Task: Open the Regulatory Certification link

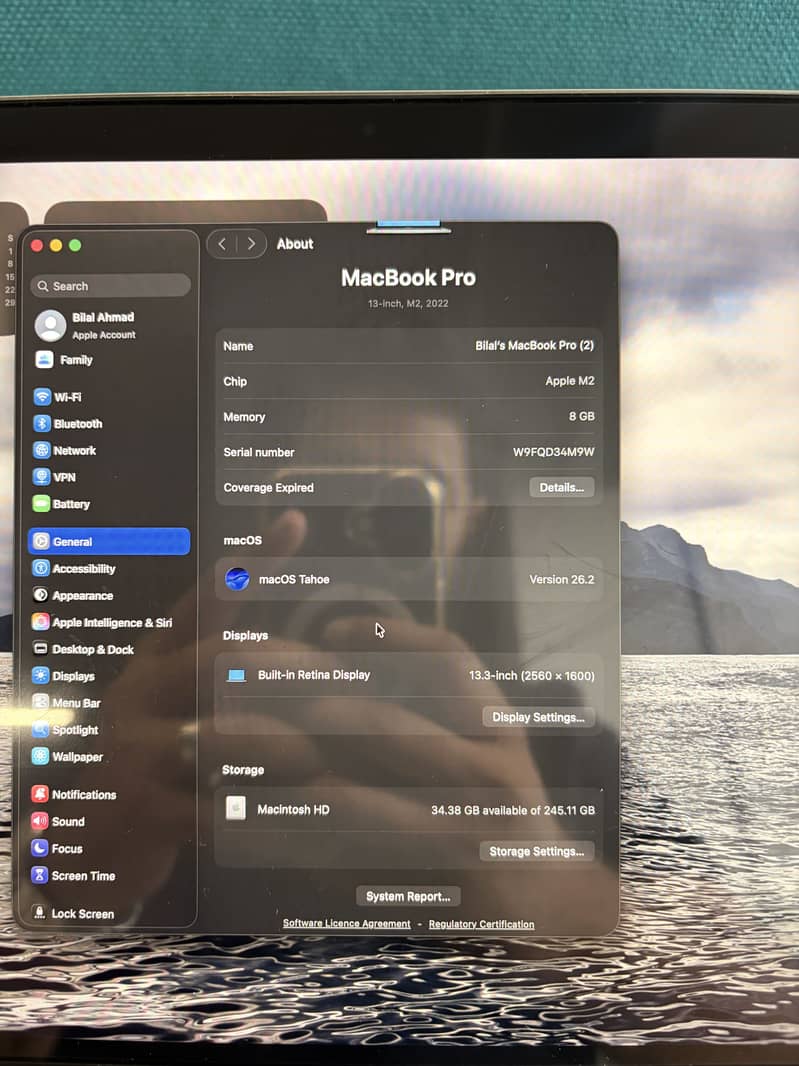Action: point(481,924)
